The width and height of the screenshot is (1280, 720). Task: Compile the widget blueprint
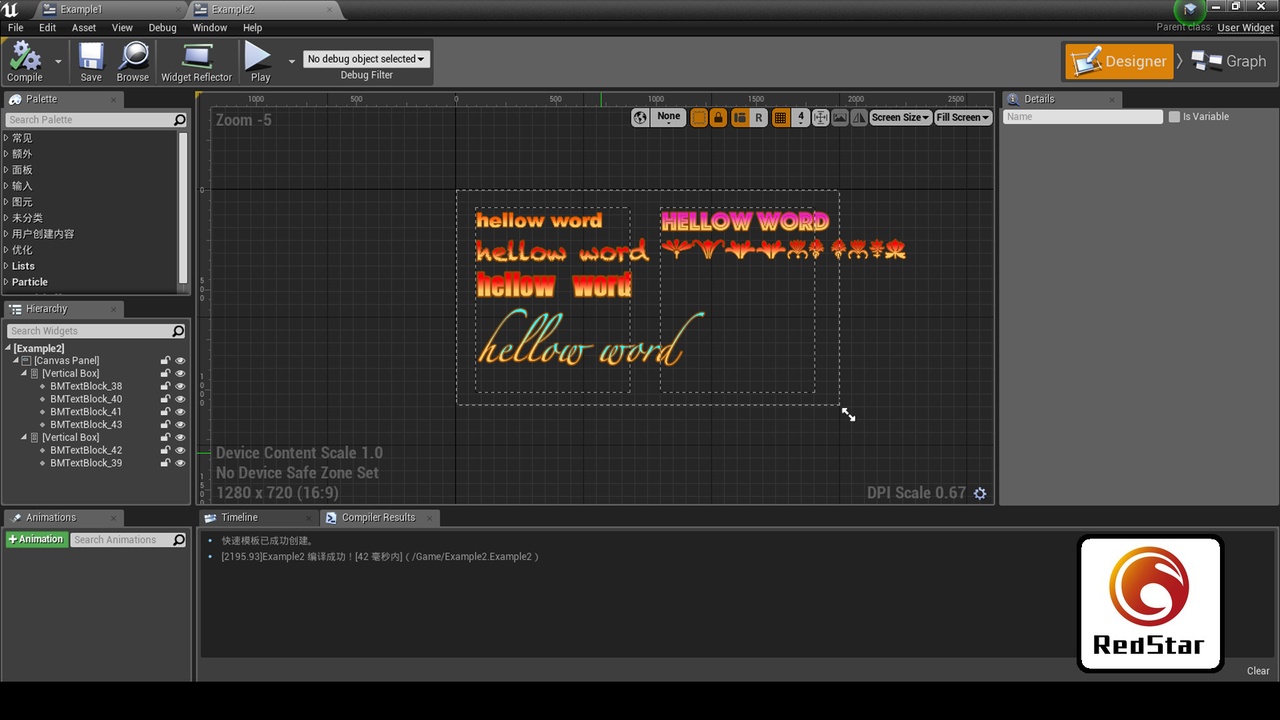point(25,62)
